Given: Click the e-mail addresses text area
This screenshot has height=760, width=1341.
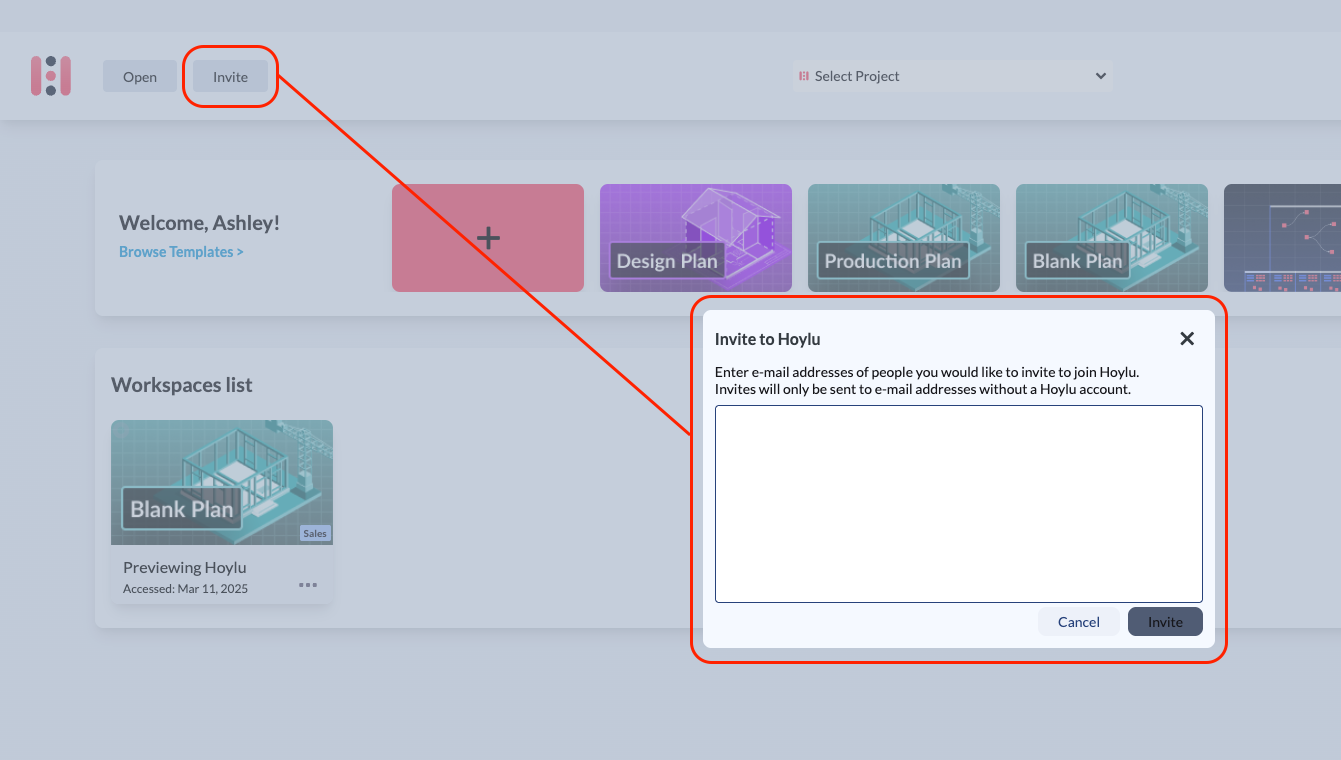Looking at the screenshot, I should [959, 504].
